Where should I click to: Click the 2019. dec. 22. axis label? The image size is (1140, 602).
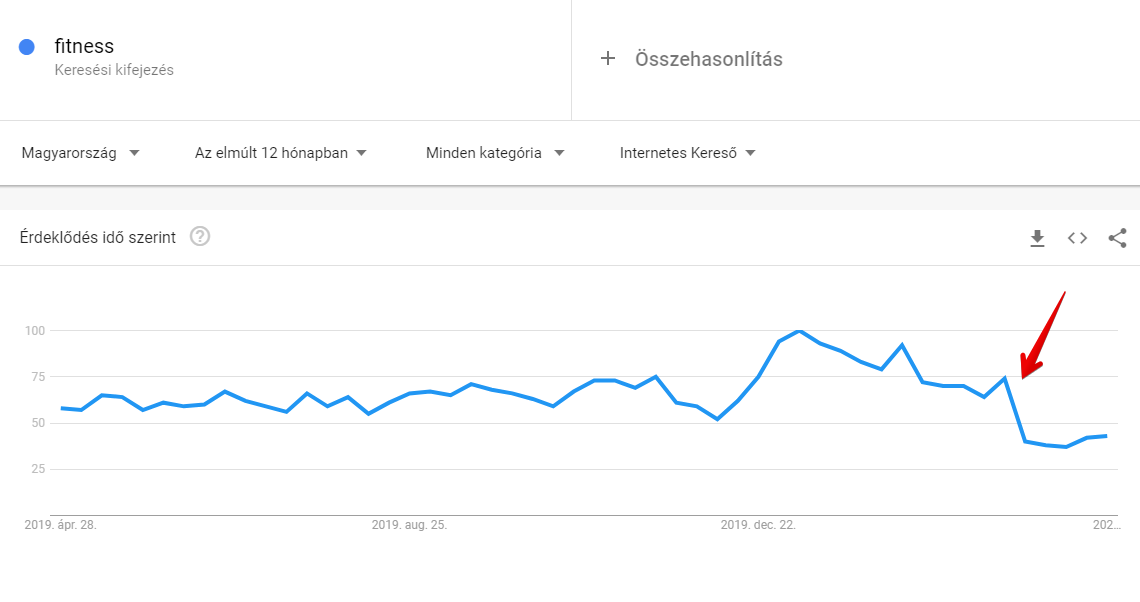coord(758,524)
